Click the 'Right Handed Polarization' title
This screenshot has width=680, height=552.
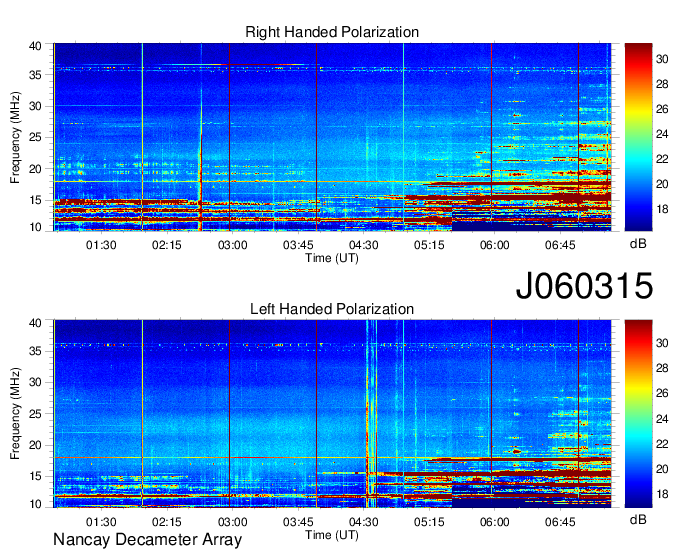click(x=332, y=32)
